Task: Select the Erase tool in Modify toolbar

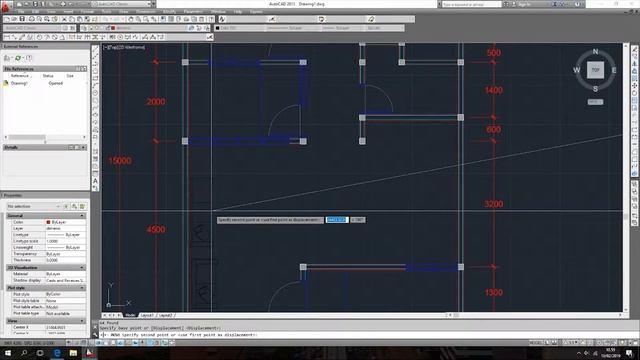Action: tap(635, 49)
